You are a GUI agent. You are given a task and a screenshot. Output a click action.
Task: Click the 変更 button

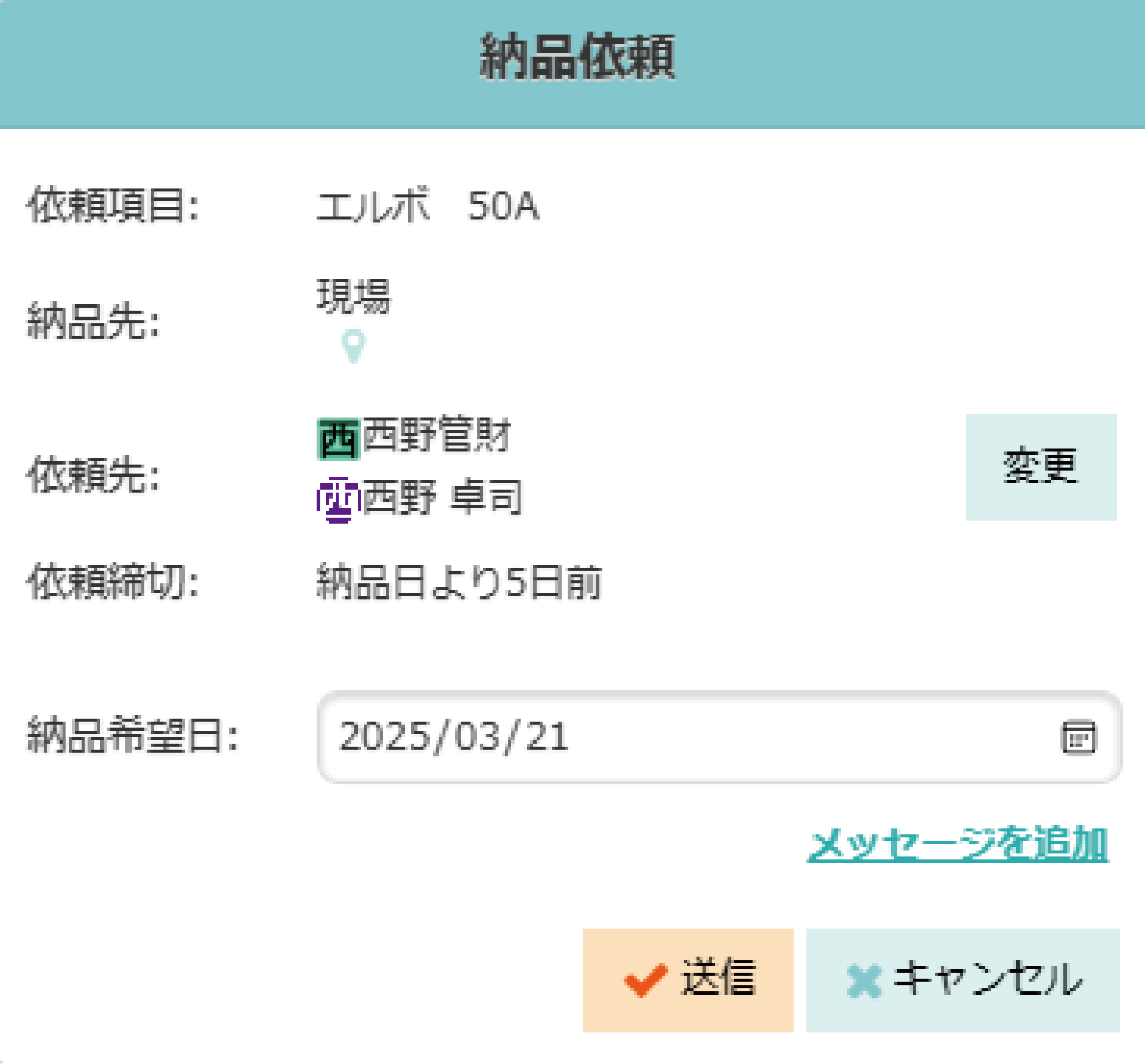(x=1041, y=467)
